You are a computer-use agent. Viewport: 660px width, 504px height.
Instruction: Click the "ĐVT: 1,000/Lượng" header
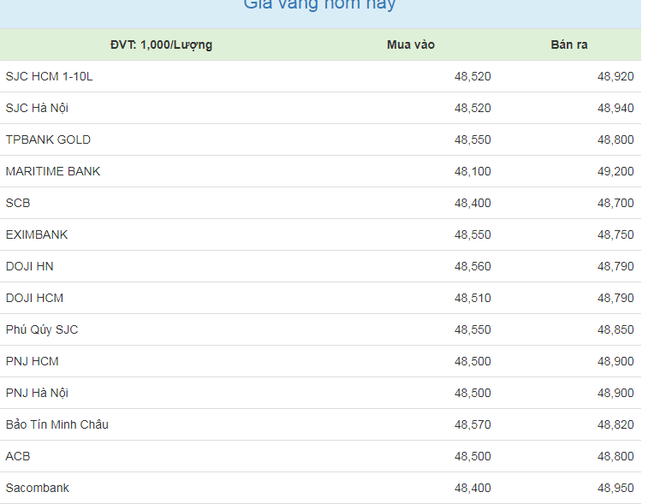click(x=161, y=45)
